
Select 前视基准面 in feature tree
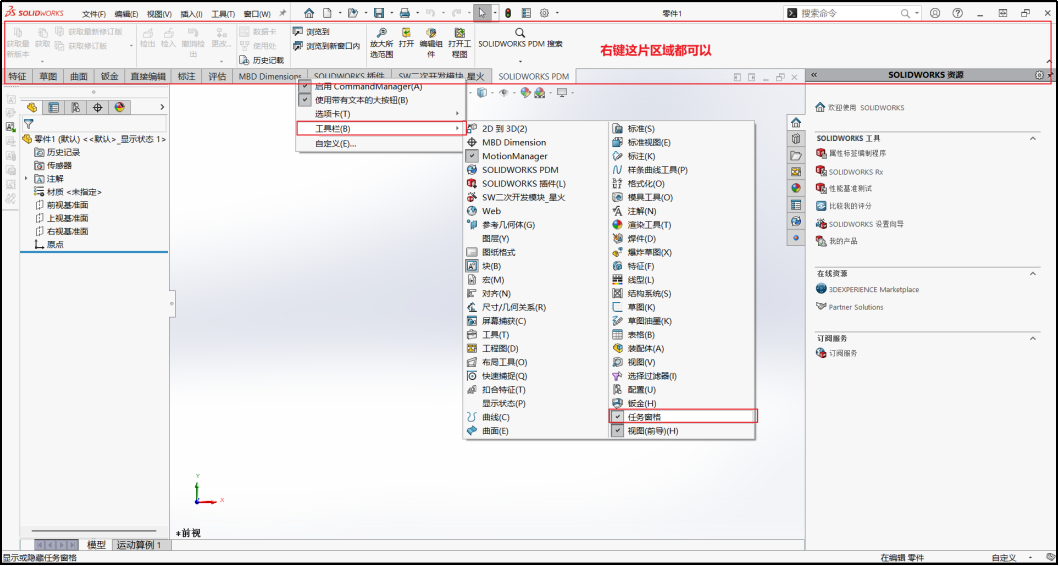pyautogui.click(x=68, y=205)
